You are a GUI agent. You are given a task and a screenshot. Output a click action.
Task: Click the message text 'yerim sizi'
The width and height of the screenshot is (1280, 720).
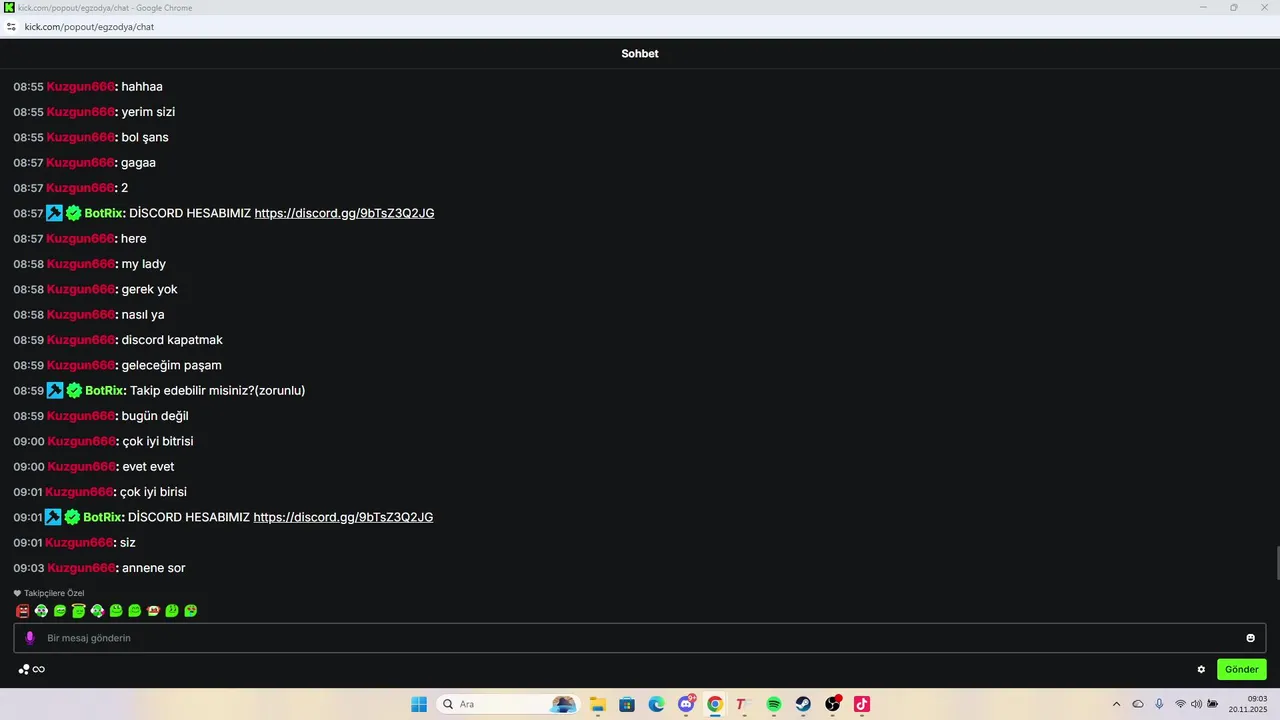tap(148, 112)
